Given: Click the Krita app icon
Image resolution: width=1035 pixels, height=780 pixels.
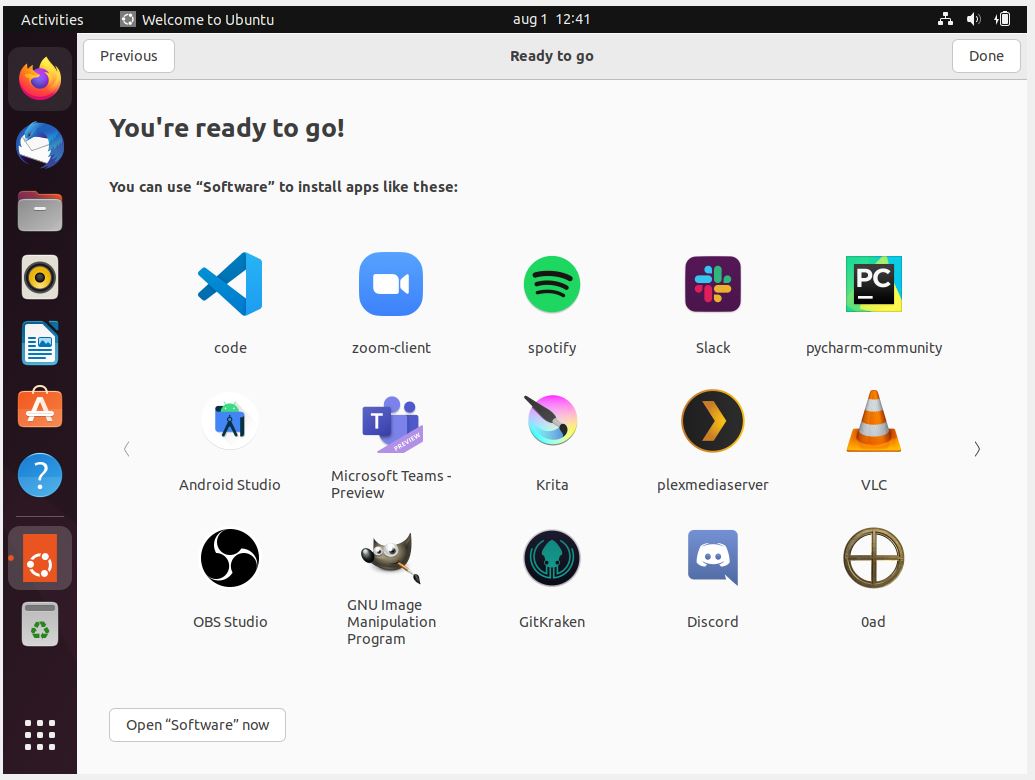Looking at the screenshot, I should pyautogui.click(x=552, y=421).
